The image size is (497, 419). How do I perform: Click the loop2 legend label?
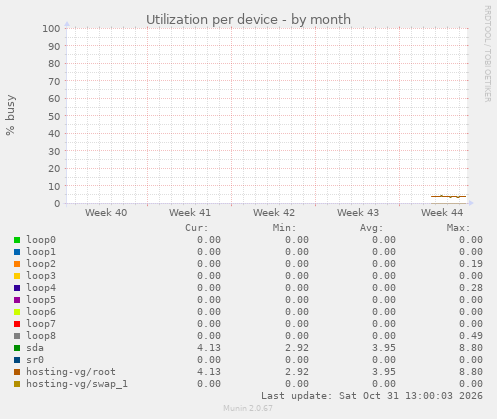[41, 264]
